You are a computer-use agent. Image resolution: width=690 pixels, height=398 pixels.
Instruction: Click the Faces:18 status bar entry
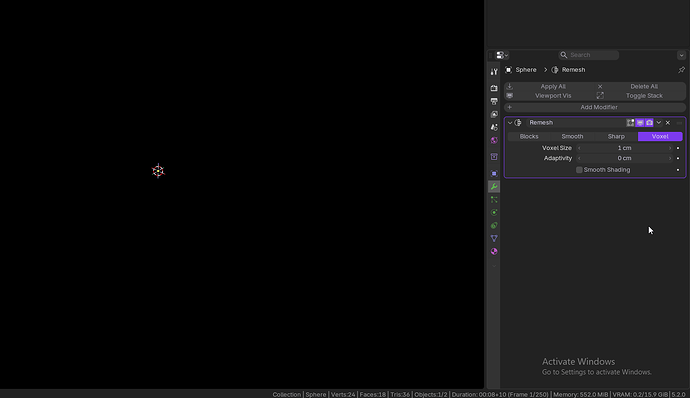pos(373,394)
